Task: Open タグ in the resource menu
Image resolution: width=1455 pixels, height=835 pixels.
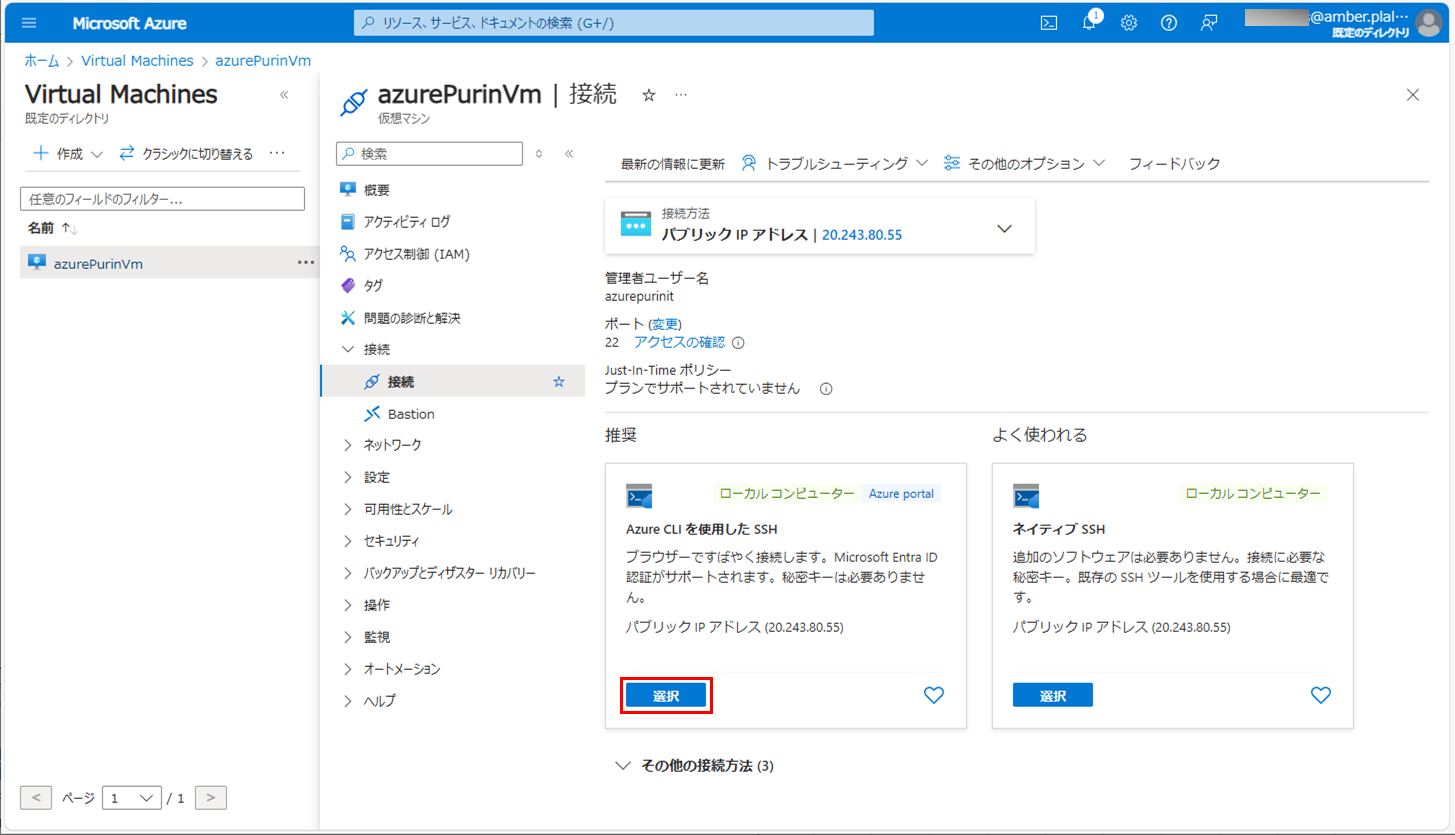Action: point(373,286)
